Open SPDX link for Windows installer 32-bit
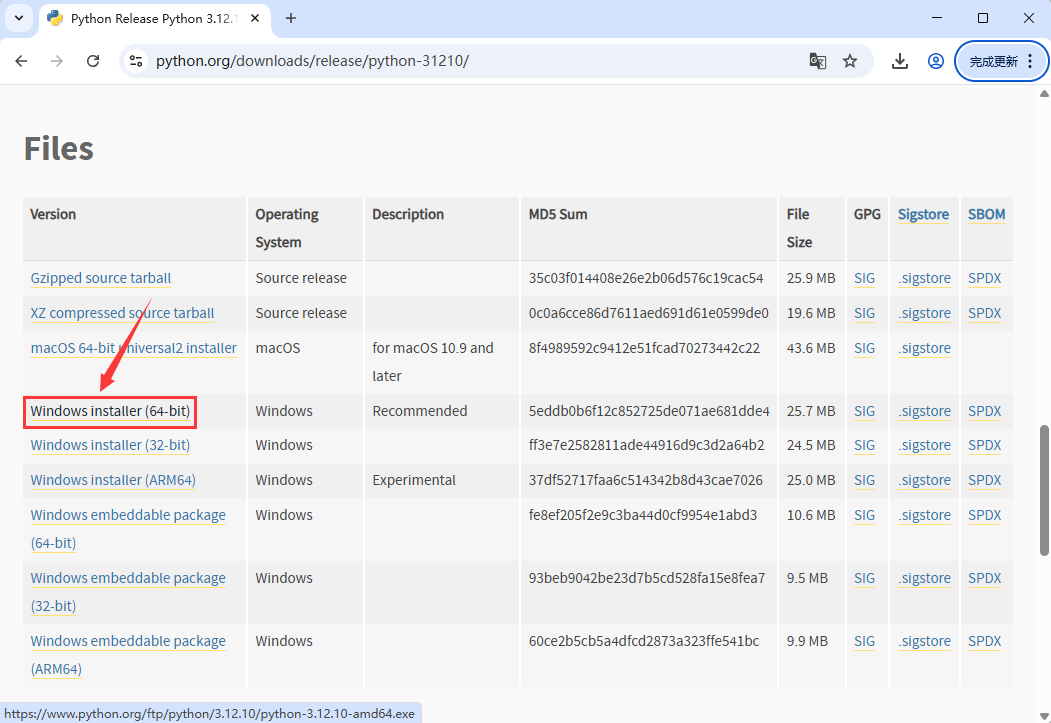1051x723 pixels. click(x=984, y=445)
